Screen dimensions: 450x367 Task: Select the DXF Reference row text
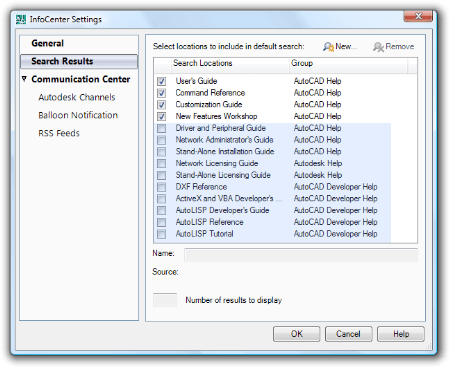tap(201, 187)
